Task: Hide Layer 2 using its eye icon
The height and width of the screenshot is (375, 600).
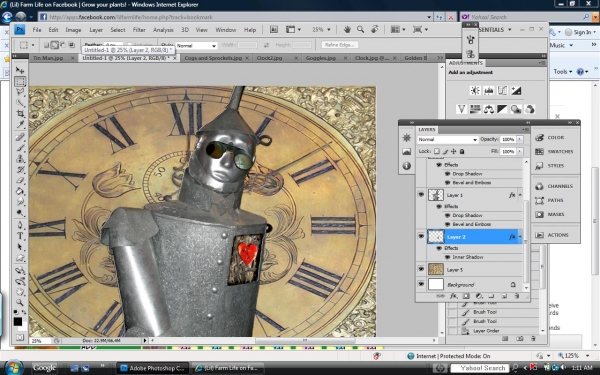Action: 421,236
